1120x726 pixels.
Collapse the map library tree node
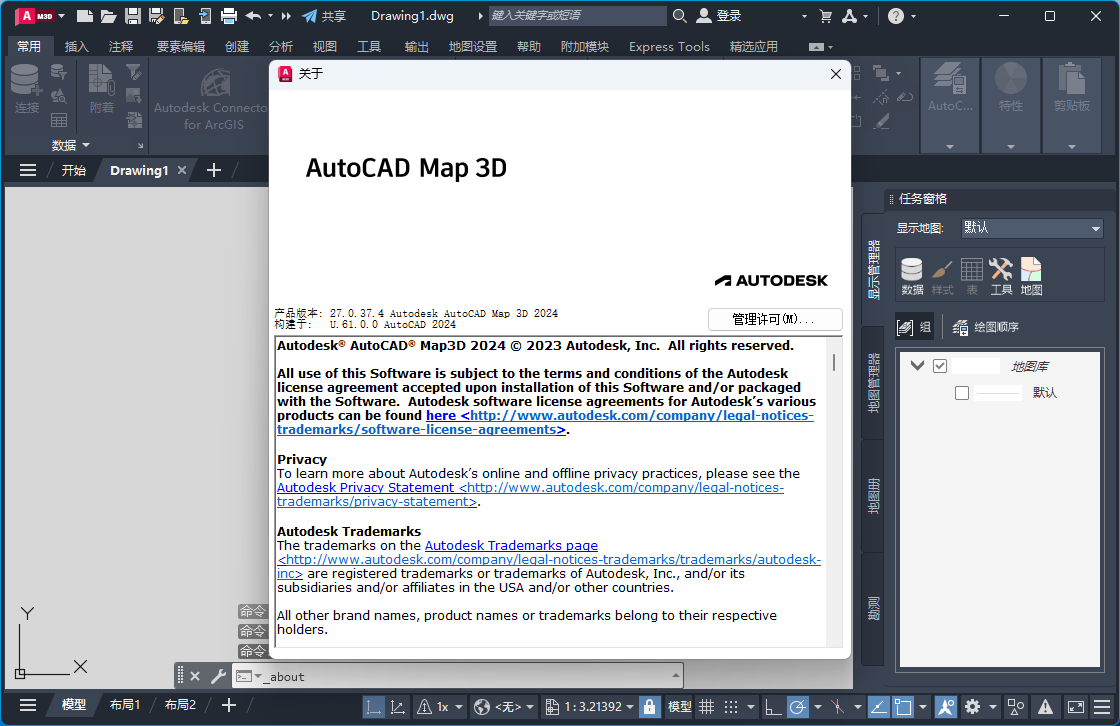click(x=918, y=366)
